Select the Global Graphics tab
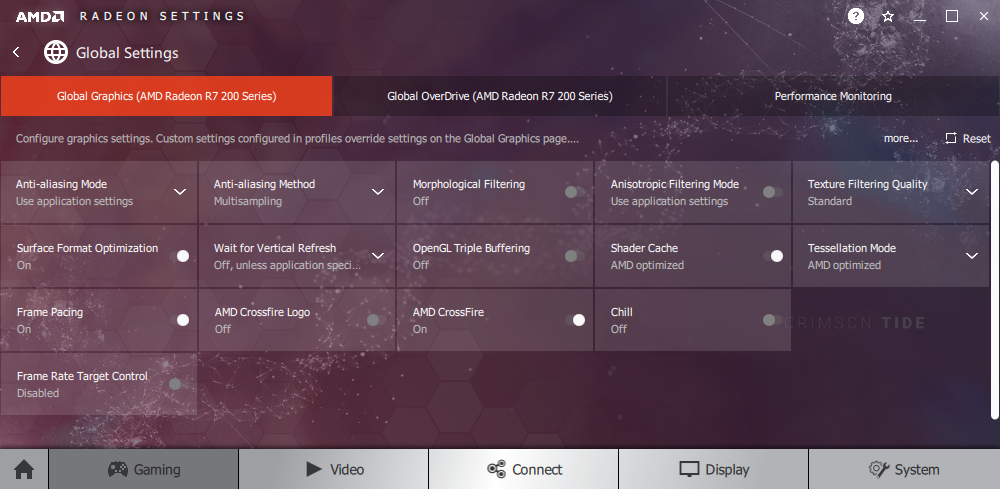 (166, 96)
